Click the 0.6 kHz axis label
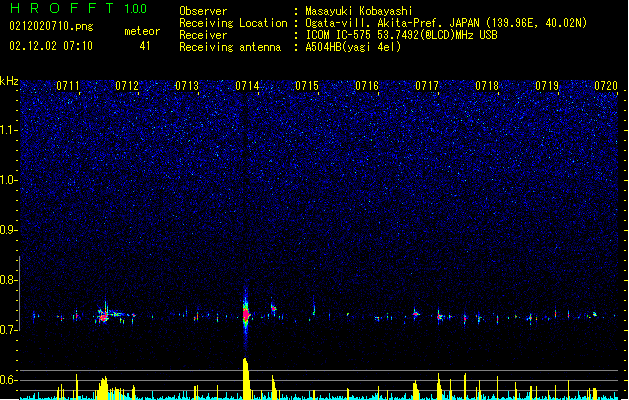This screenshot has width=629, height=400. [8, 380]
